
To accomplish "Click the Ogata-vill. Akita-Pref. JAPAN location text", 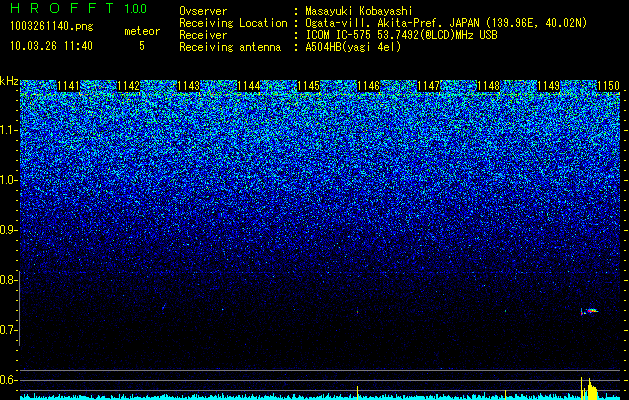I will [x=446, y=23].
